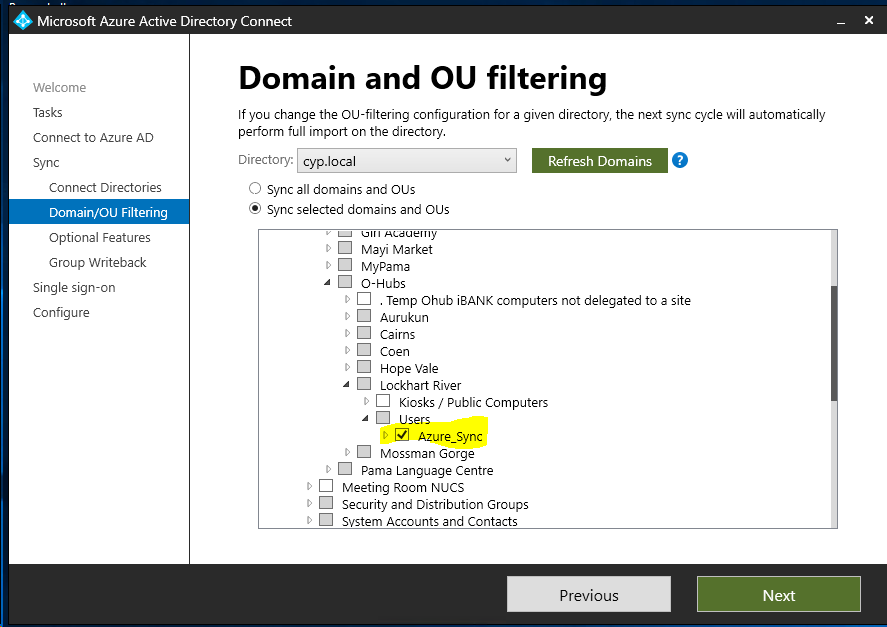Toggle the Lockhart River checkbox

point(364,384)
